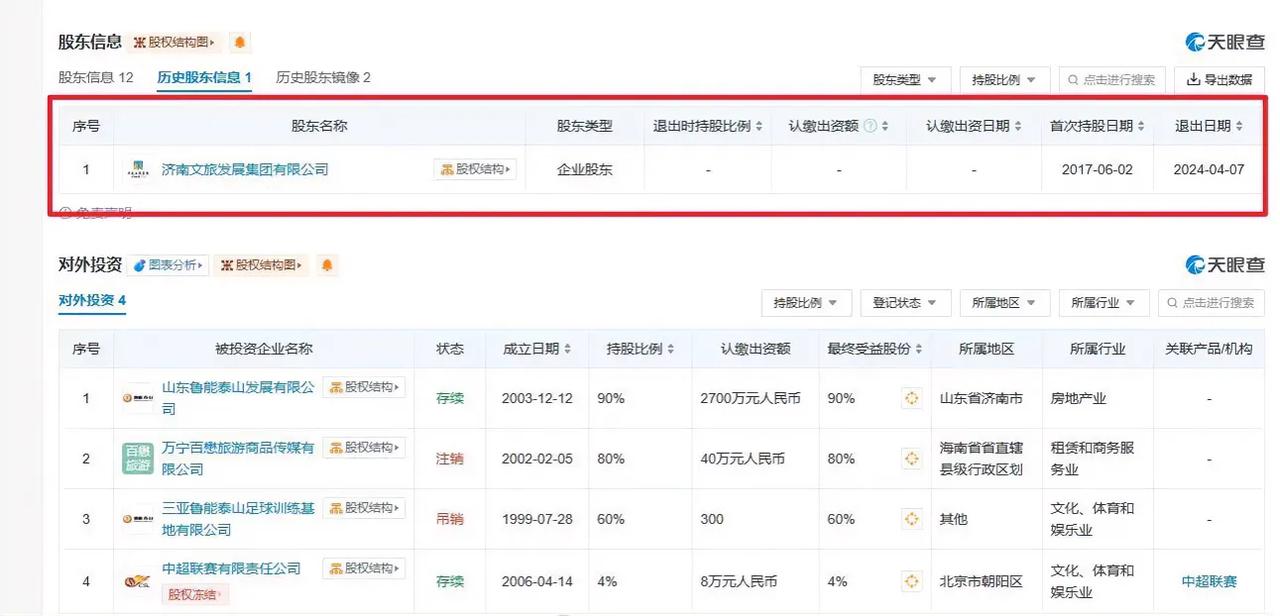1280x616 pixels.
Task: Open 股权结构 for 万宁百懋旅游商品传媒
Action: [364, 447]
